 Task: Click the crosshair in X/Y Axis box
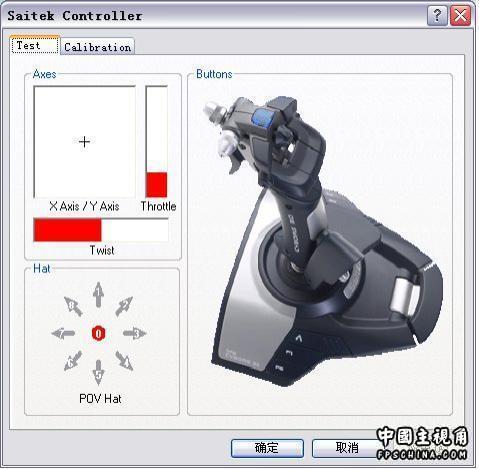pos(84,142)
